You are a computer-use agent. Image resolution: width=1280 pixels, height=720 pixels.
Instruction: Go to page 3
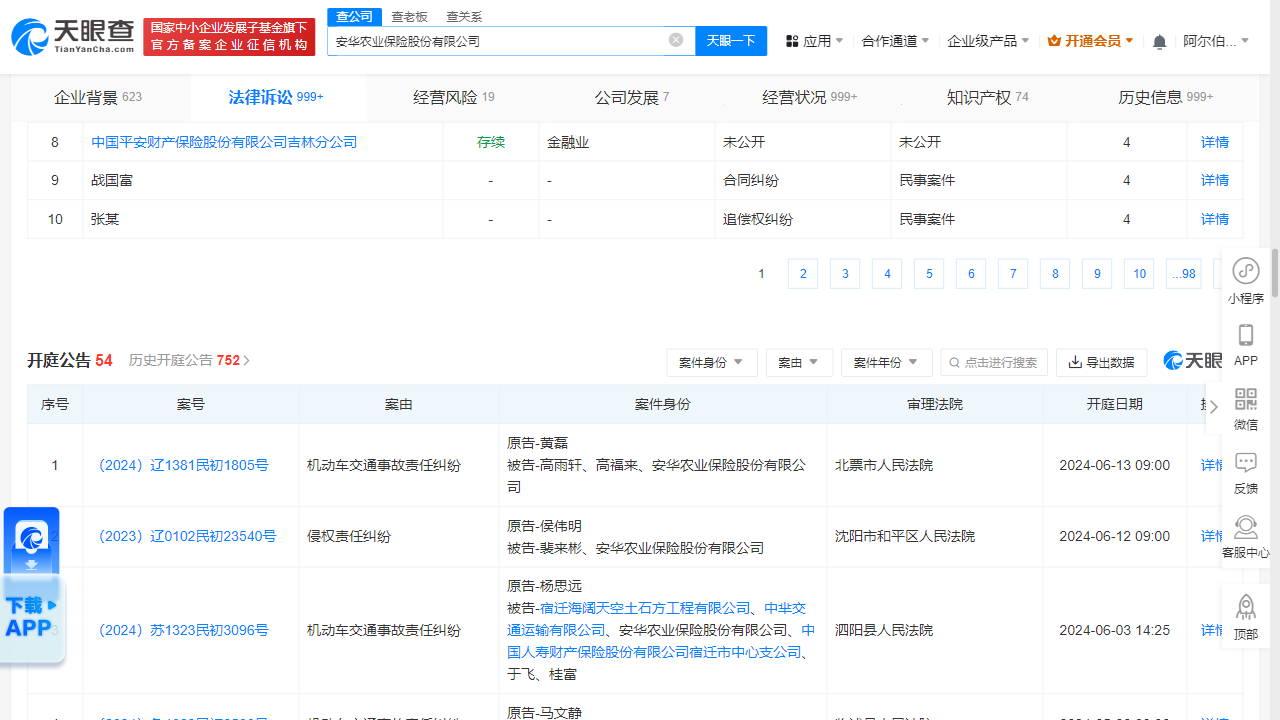[x=845, y=274]
